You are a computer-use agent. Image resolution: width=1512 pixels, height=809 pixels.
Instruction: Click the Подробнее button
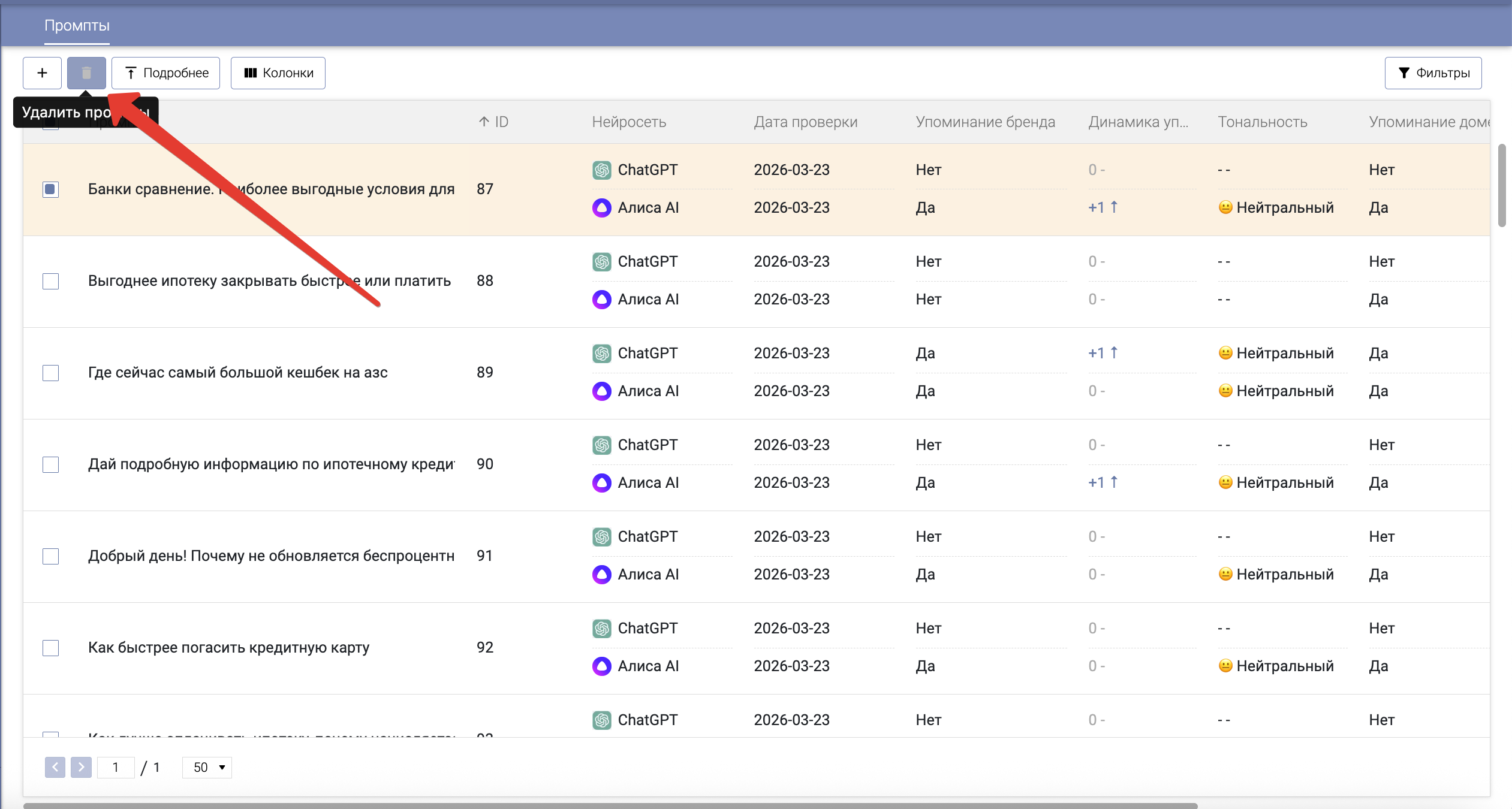(166, 73)
